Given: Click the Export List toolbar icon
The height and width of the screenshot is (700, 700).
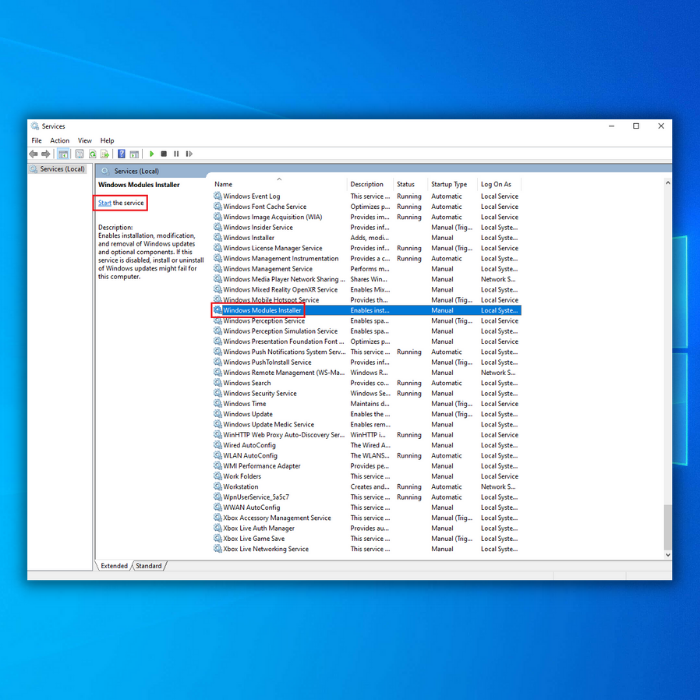Looking at the screenshot, I should pos(105,154).
